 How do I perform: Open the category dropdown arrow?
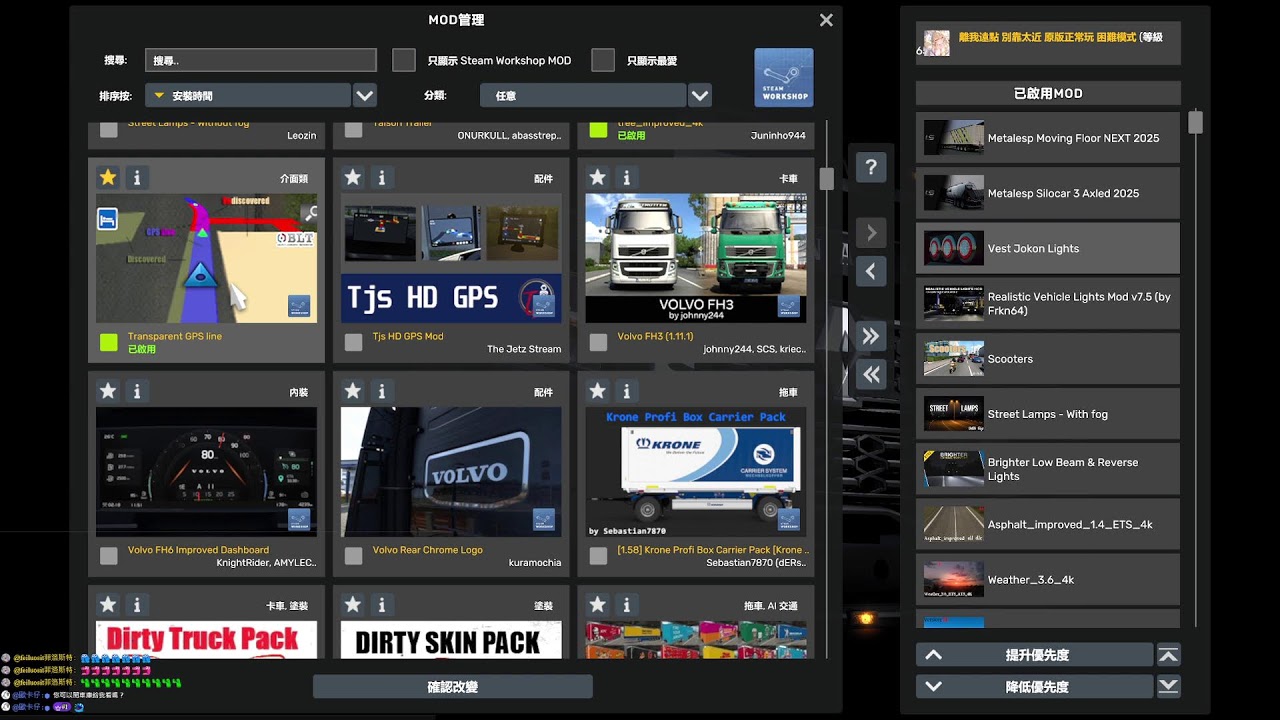pos(700,95)
